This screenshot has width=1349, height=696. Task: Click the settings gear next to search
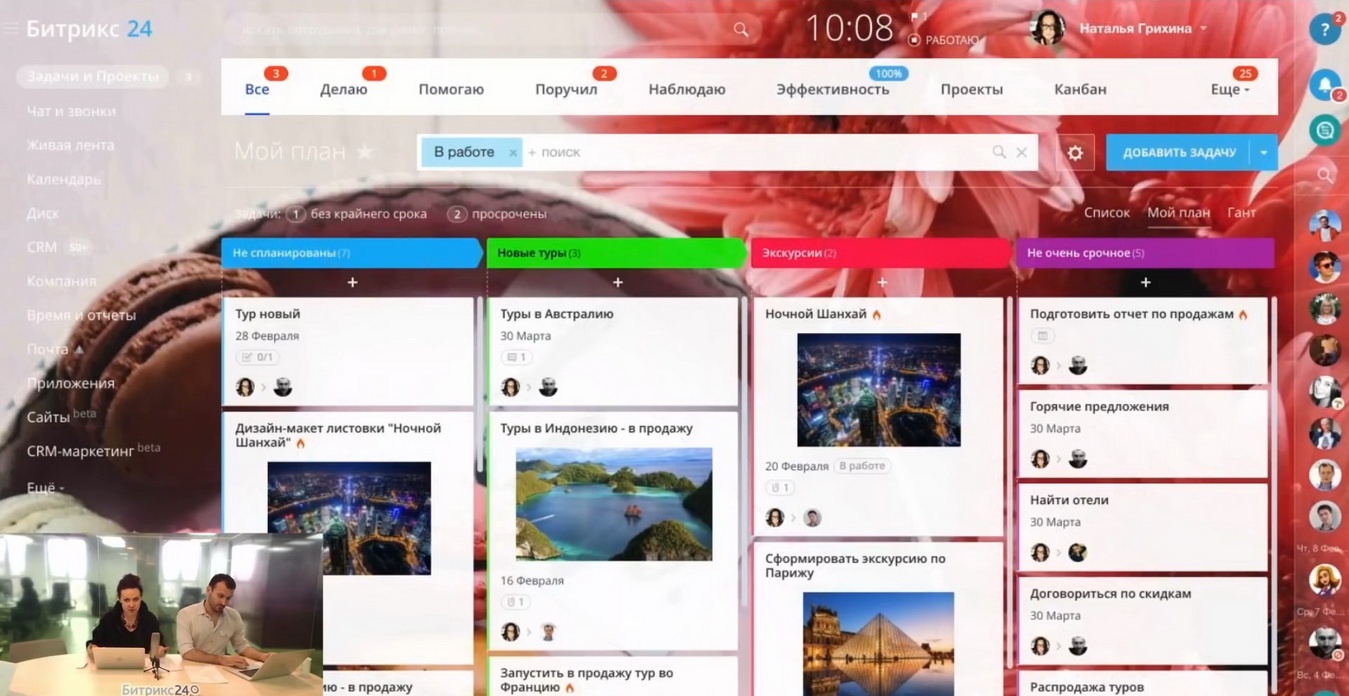(x=1075, y=153)
